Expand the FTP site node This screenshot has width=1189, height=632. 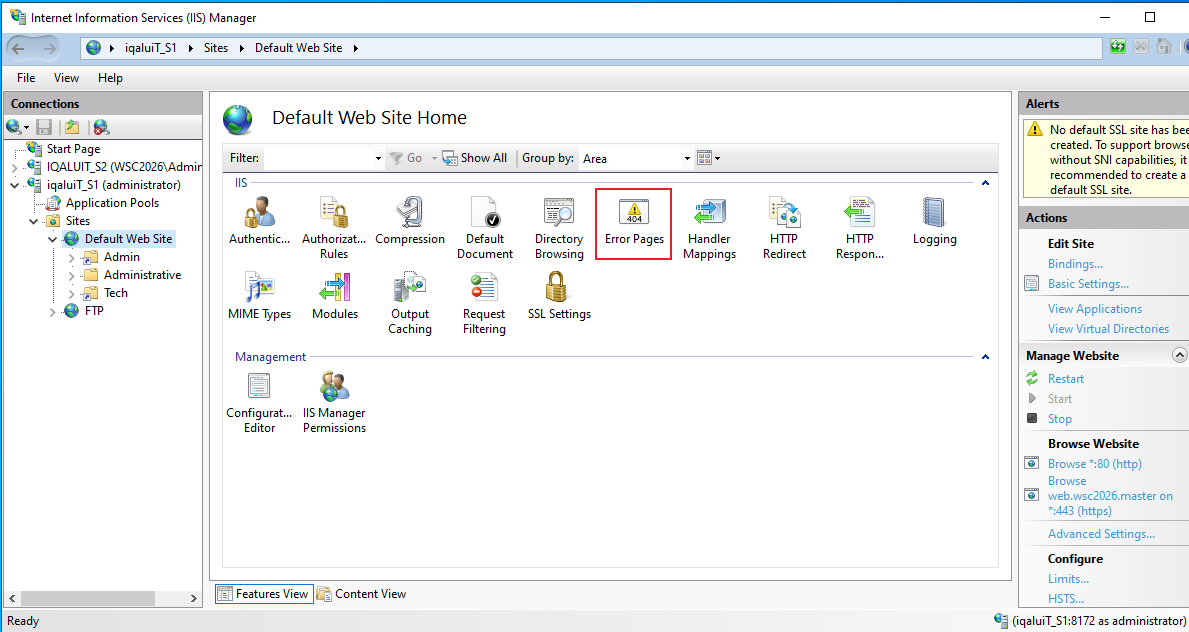click(52, 311)
